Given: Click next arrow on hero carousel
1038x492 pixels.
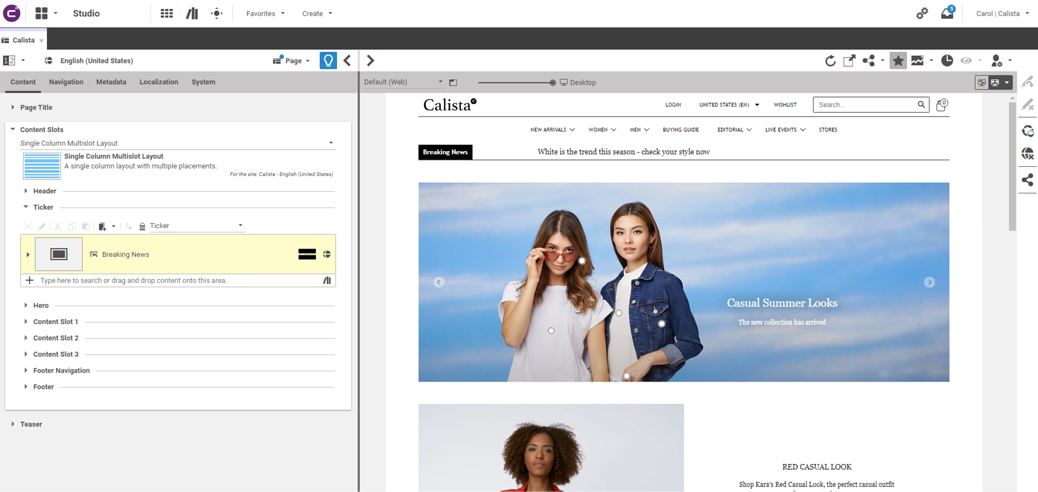Looking at the screenshot, I should (x=929, y=282).
